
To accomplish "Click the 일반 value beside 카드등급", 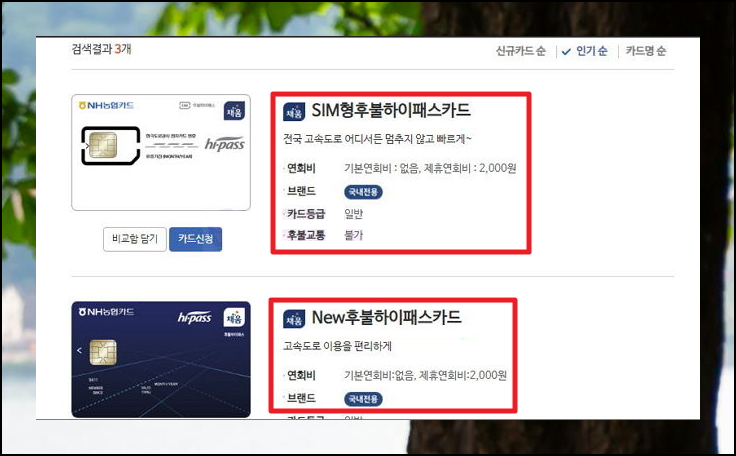I will [353, 214].
